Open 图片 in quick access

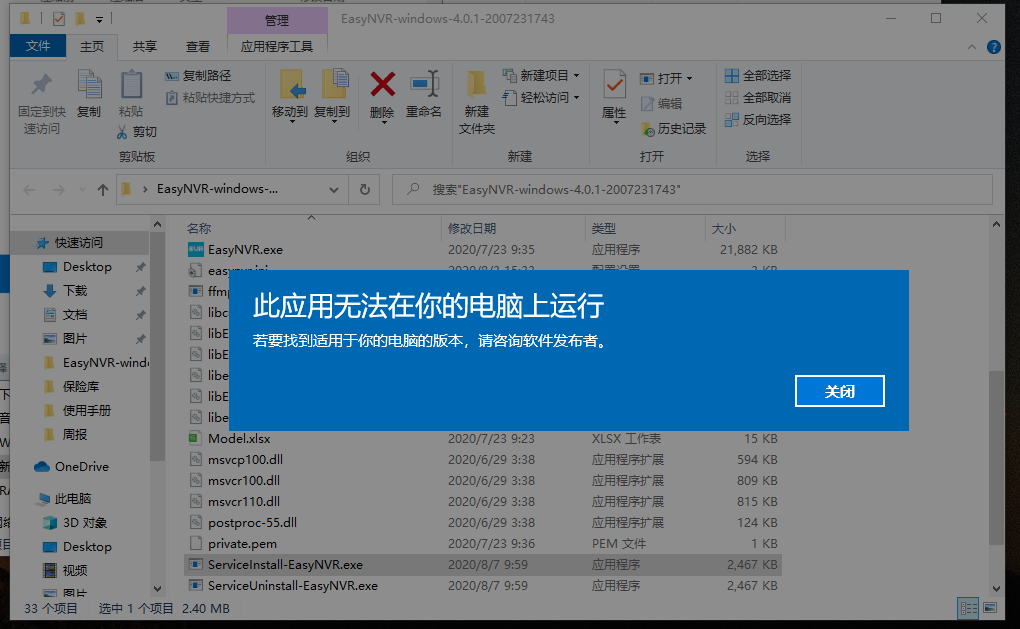(75, 339)
